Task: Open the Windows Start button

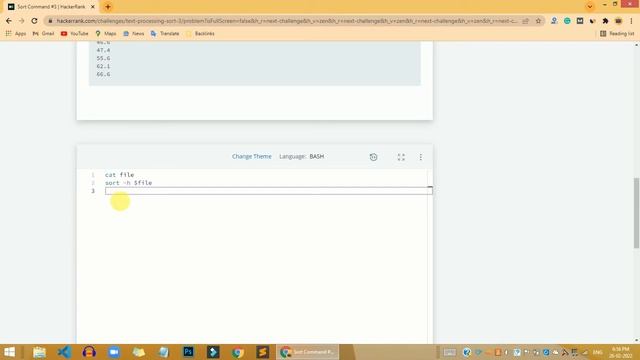Action: [9, 352]
